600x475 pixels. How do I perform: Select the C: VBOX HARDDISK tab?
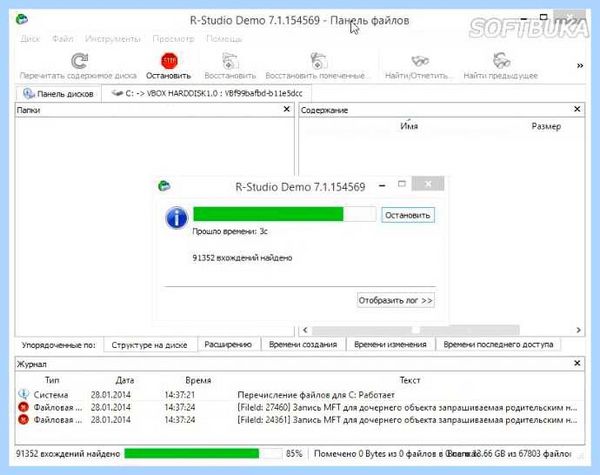point(207,93)
